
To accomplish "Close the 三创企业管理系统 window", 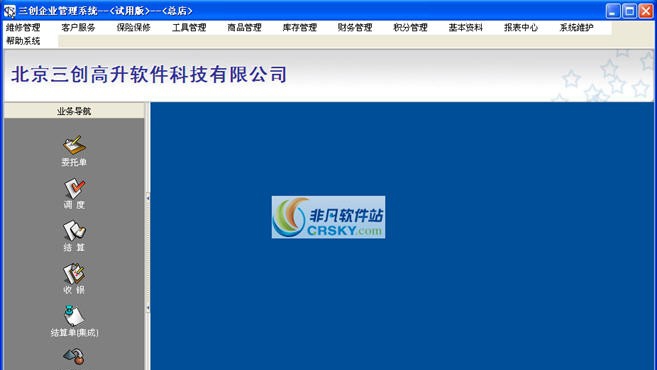I will (x=646, y=11).
